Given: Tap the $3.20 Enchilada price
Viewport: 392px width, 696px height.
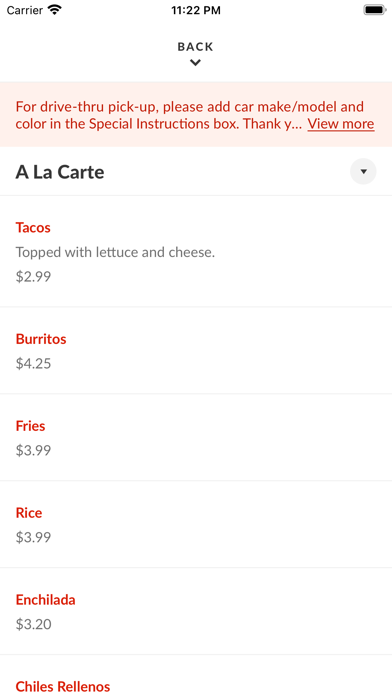Looking at the screenshot, I should [x=33, y=625].
